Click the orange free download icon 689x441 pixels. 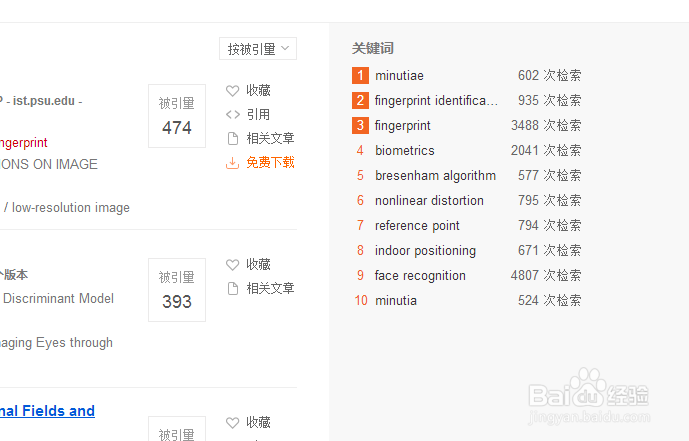[233, 163]
